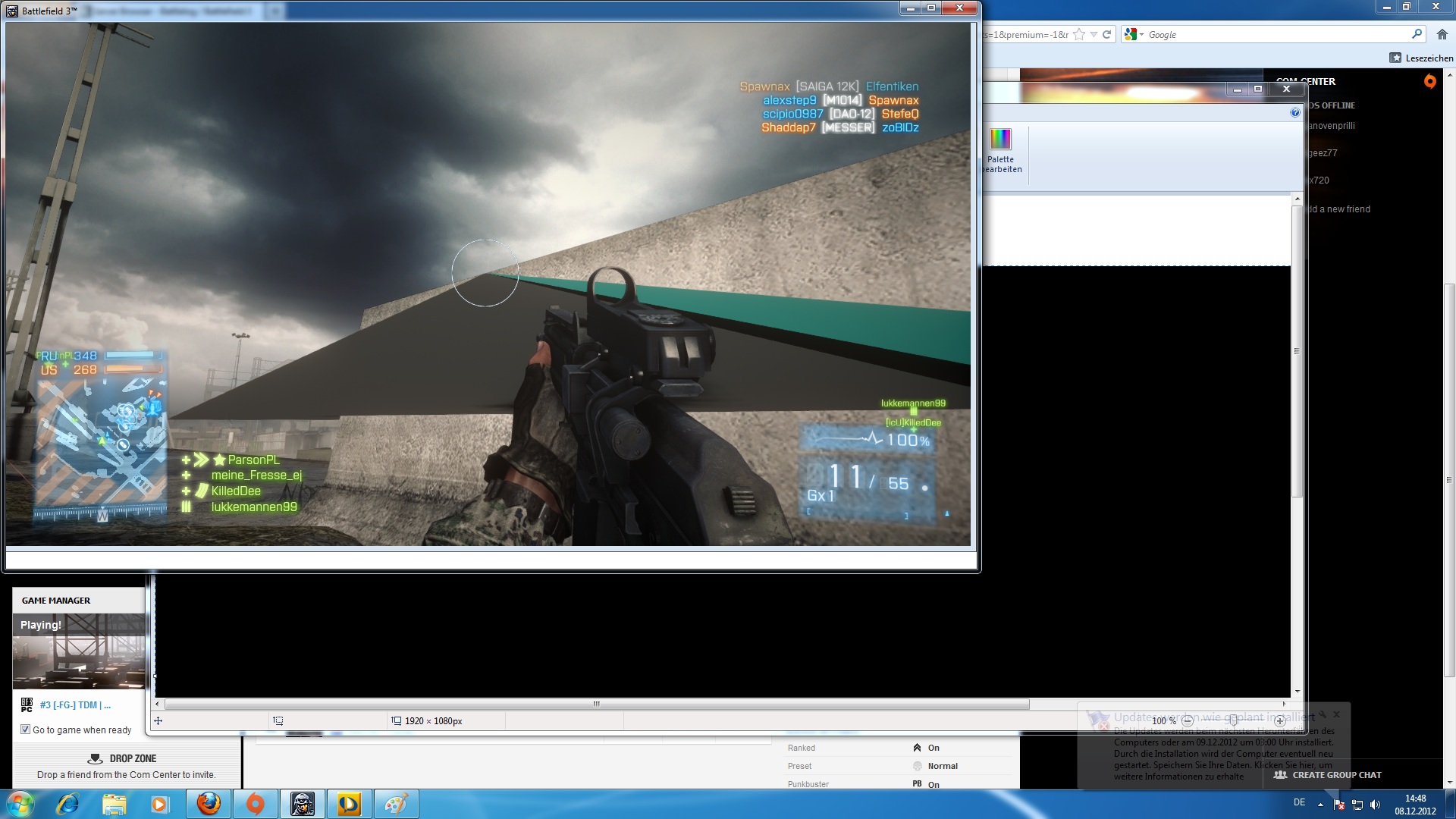Viewport: 1456px width, 819px height.
Task: Zoom in with Paint plus button
Action: [x=1279, y=720]
